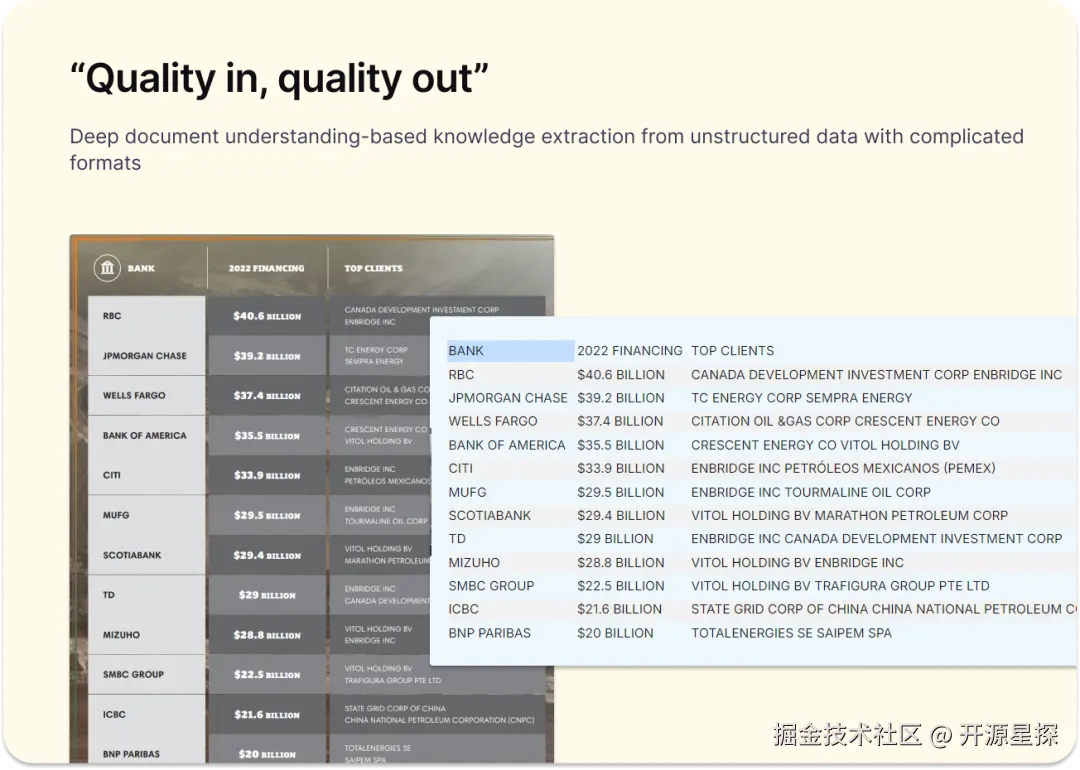
Task: Click $40.6 BILLION in the infographic image
Action: pos(267,316)
